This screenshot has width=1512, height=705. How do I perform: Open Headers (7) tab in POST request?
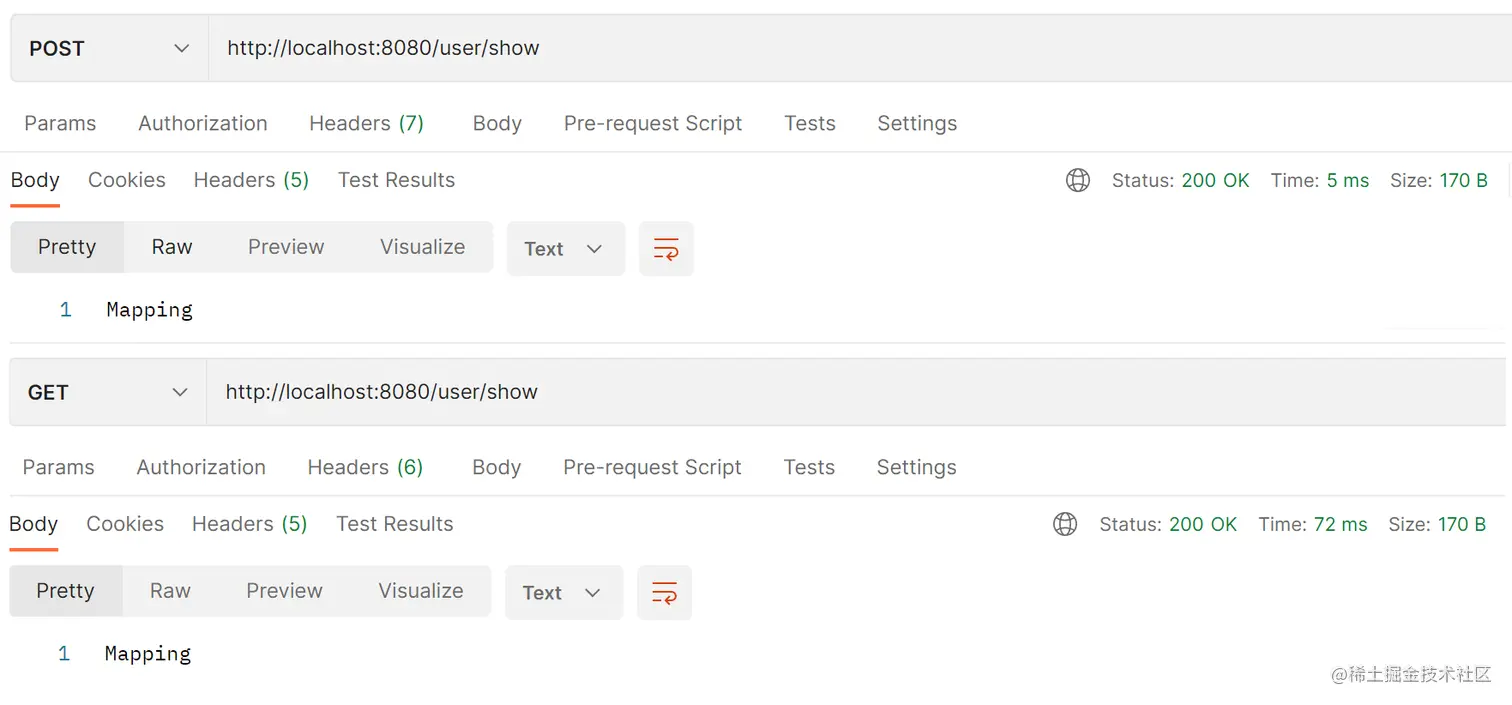click(366, 123)
